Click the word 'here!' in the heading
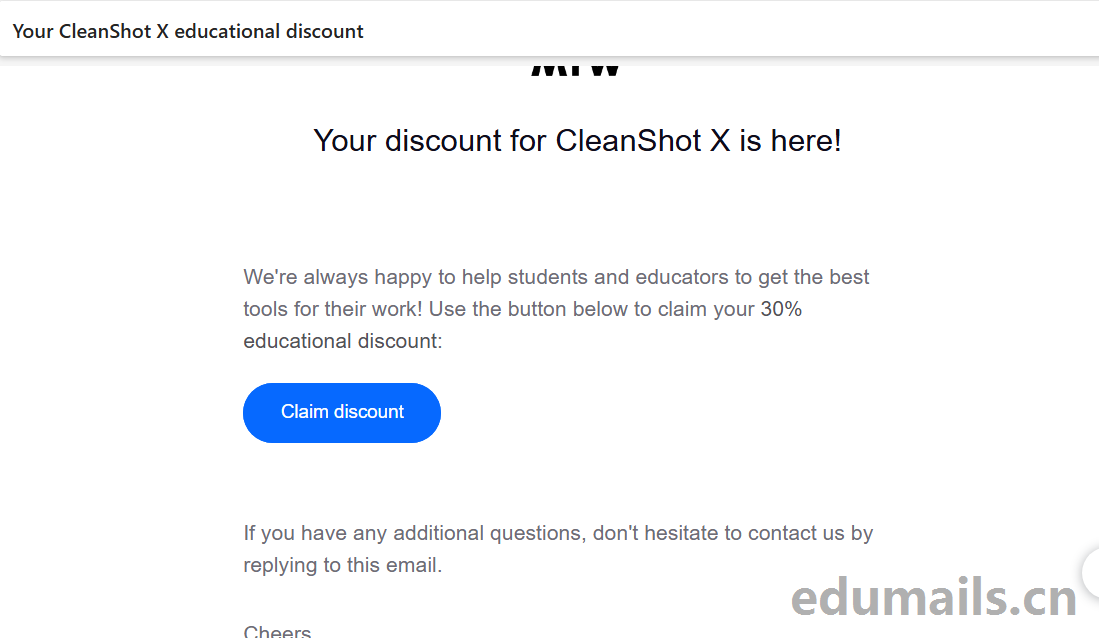Screen dimensions: 1099x638 point(806,140)
